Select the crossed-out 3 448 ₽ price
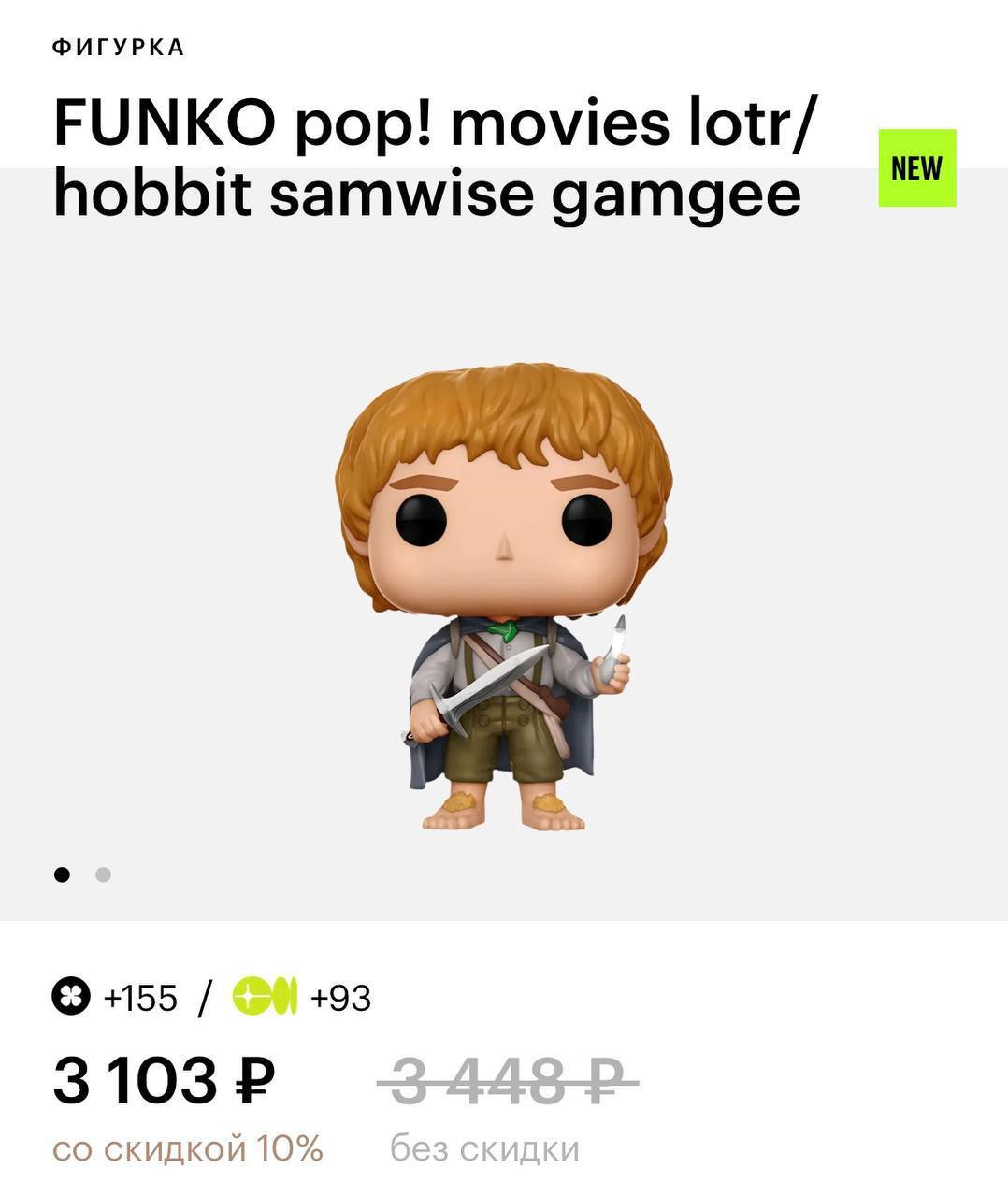Screen dimensions: 1008x1197 [x=508, y=1082]
